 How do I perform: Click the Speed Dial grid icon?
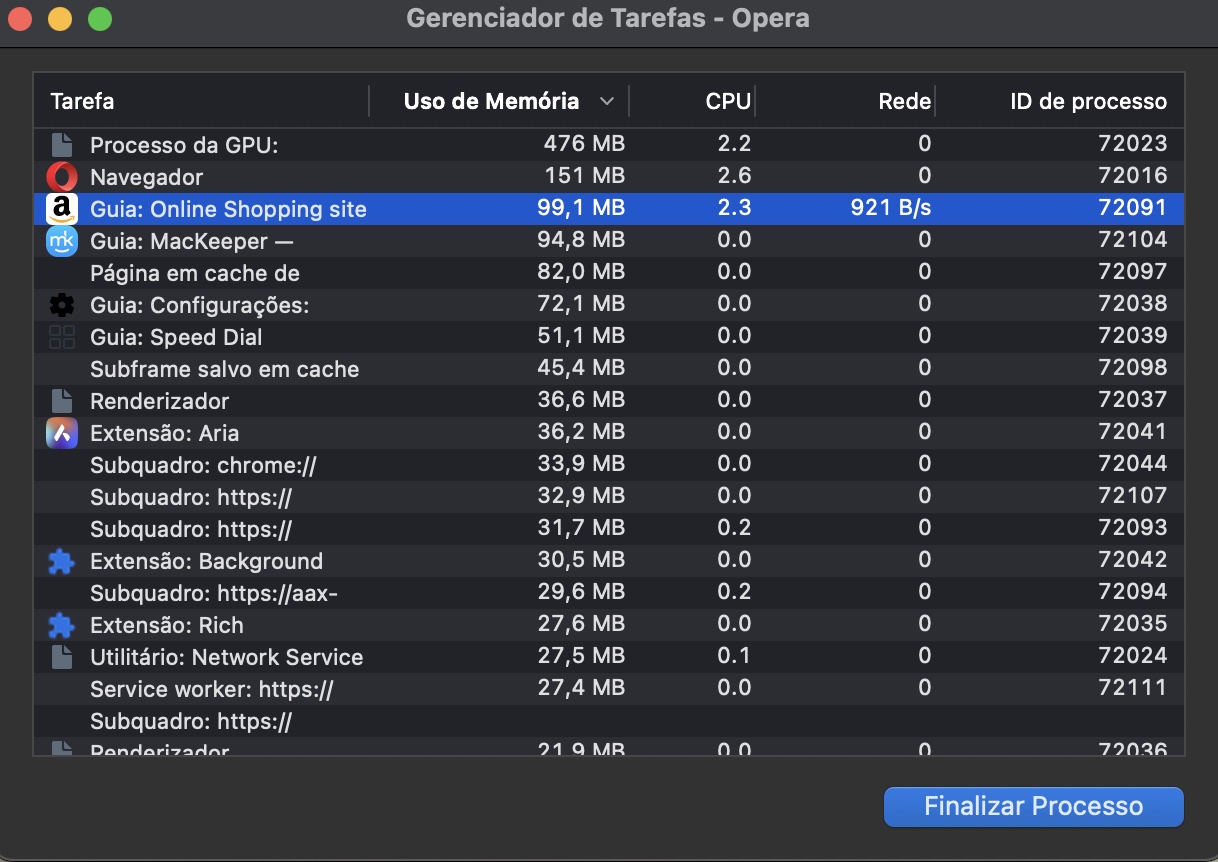click(61, 337)
